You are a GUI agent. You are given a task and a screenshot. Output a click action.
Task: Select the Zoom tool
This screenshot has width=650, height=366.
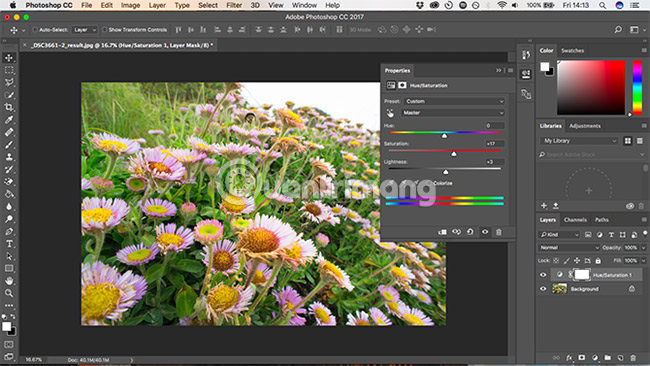point(9,293)
